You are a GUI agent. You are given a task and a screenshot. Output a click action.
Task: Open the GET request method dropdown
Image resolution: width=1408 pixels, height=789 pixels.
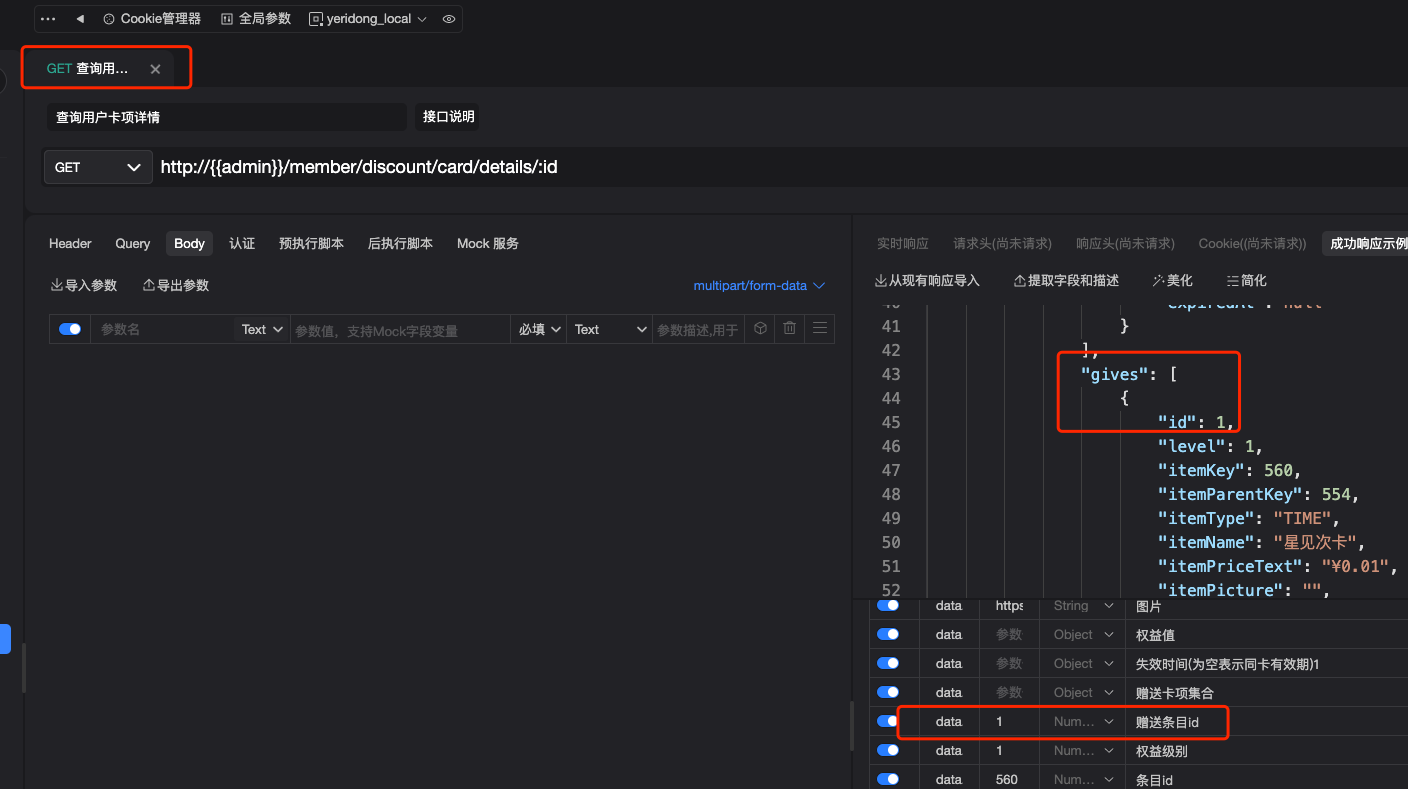(97, 167)
